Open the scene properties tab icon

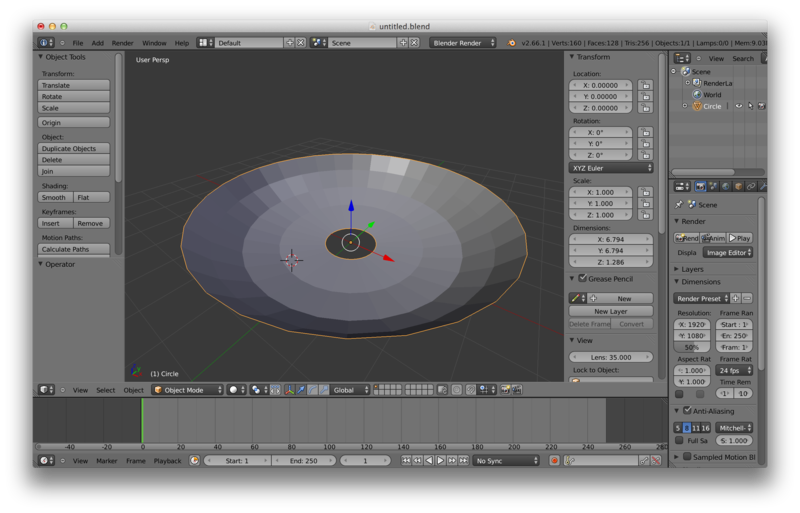point(713,186)
